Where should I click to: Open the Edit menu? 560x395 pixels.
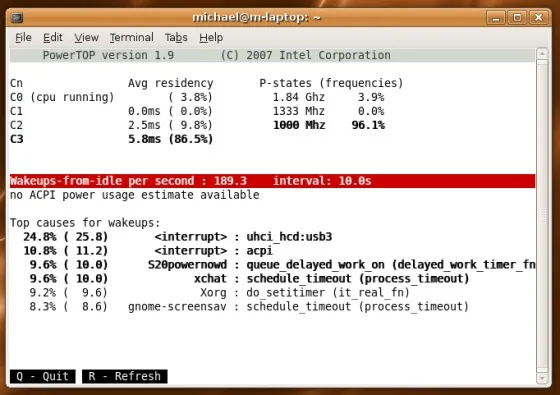click(x=52, y=38)
